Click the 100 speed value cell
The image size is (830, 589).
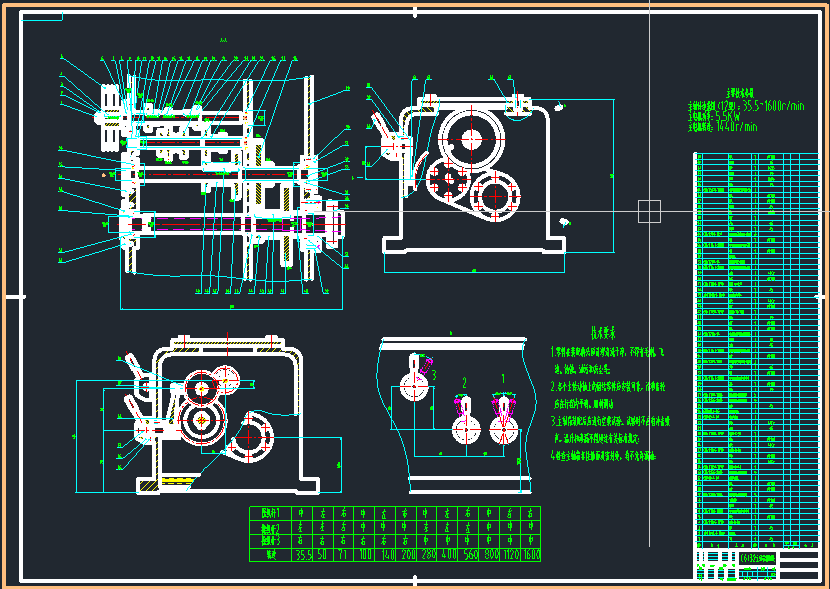pyautogui.click(x=364, y=555)
